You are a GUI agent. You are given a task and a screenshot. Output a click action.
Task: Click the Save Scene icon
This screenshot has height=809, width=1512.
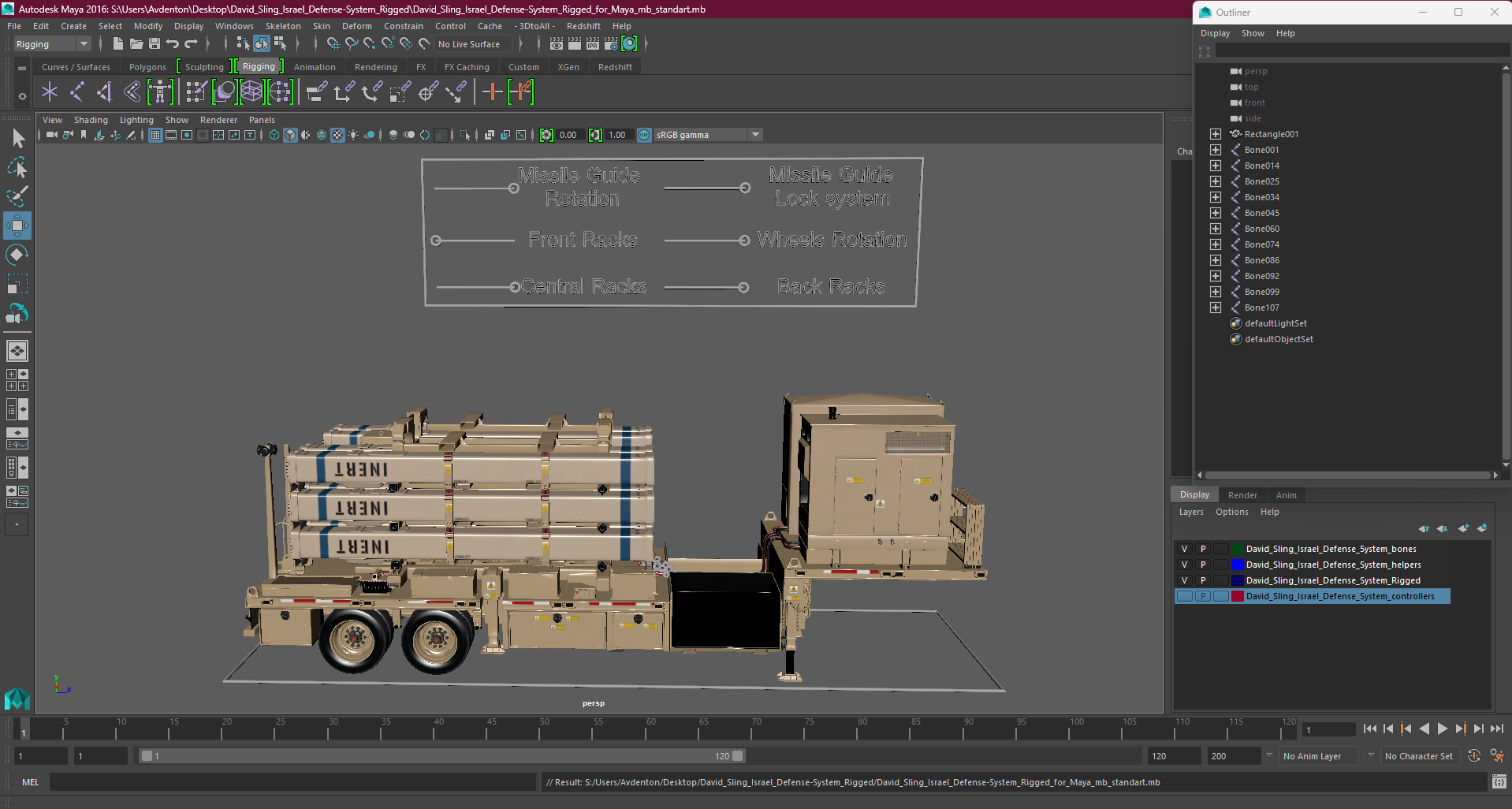155,44
